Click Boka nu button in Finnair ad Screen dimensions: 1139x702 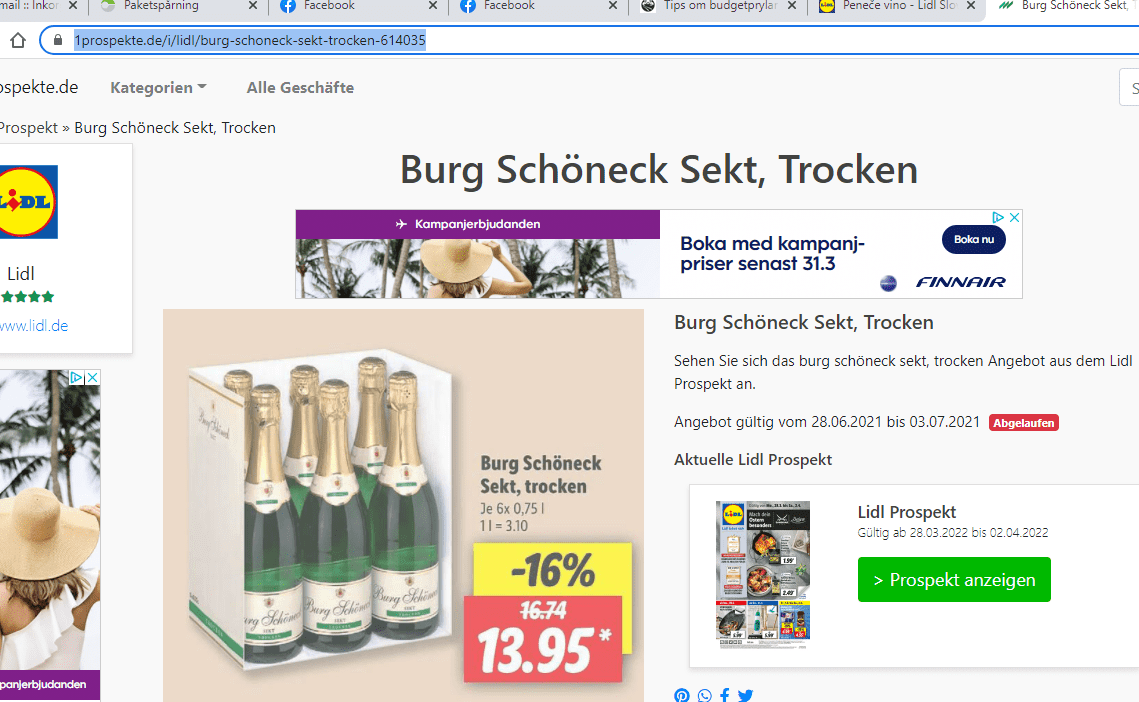(x=973, y=240)
